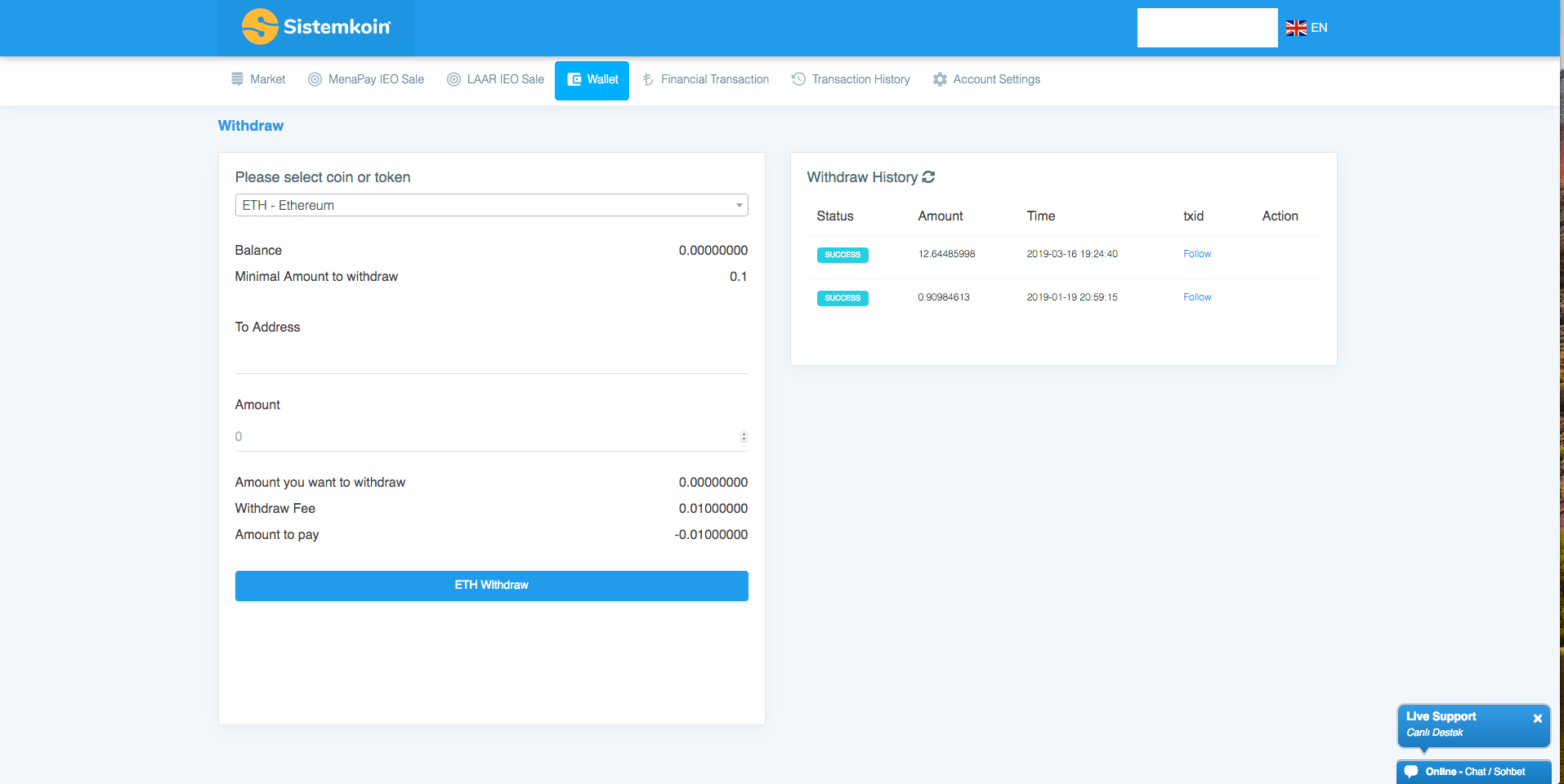Click the To Address input field

[491, 358]
